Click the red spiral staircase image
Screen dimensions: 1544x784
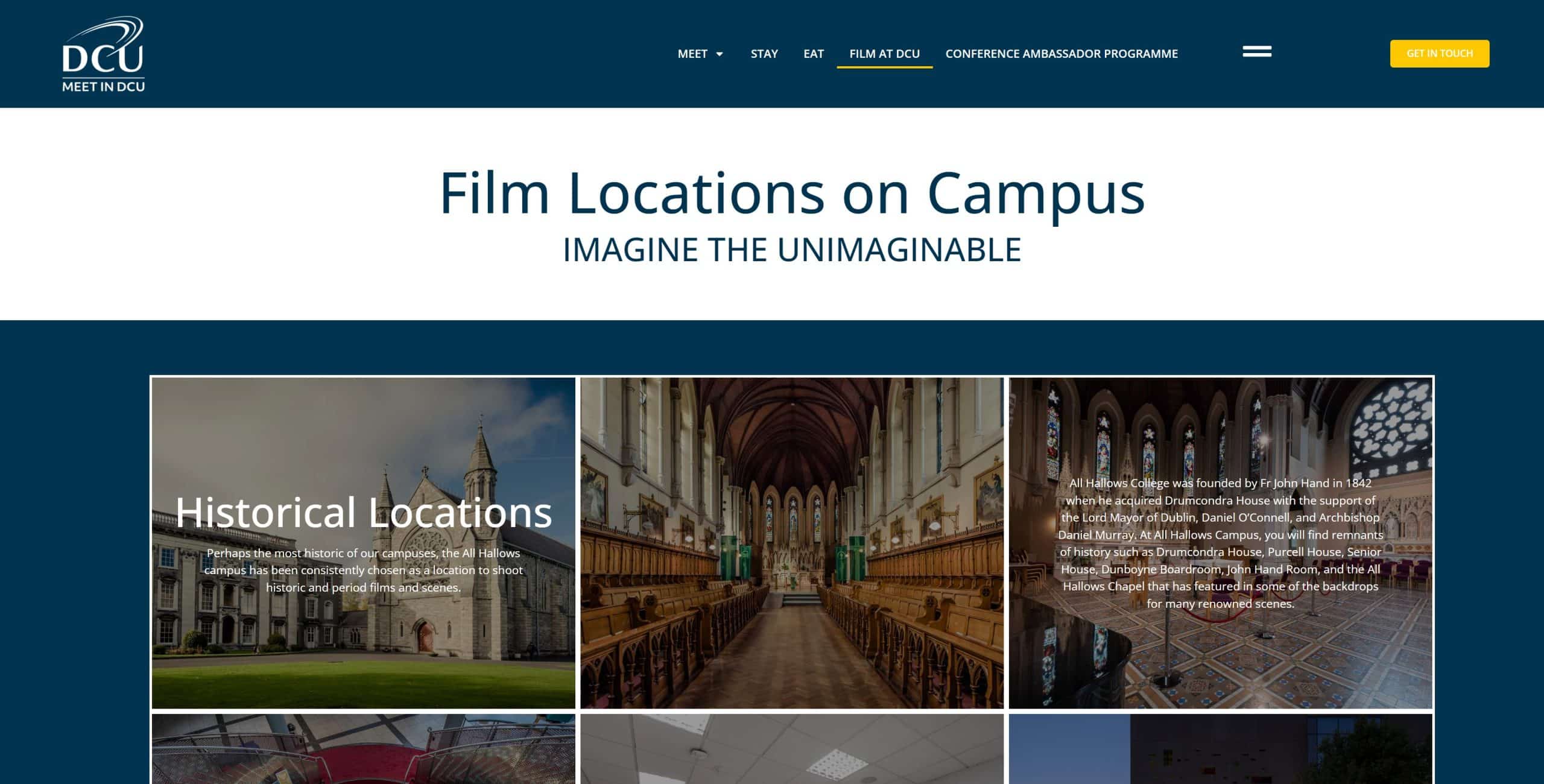(x=363, y=750)
